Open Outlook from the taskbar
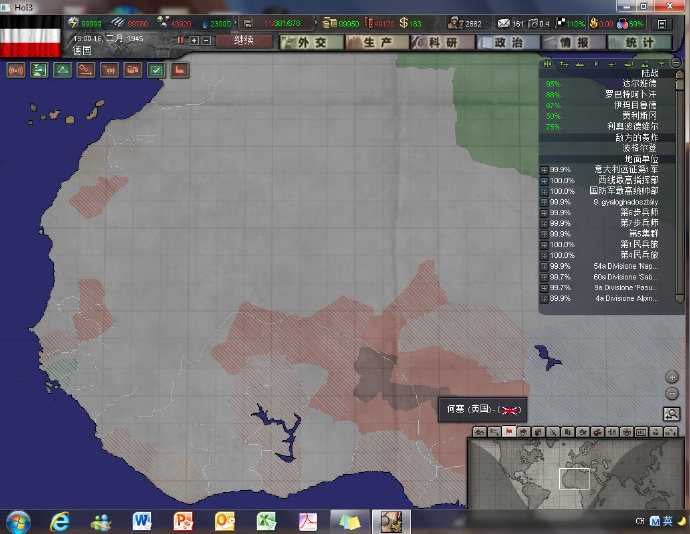Screen dimensions: 690x534 click(224, 522)
